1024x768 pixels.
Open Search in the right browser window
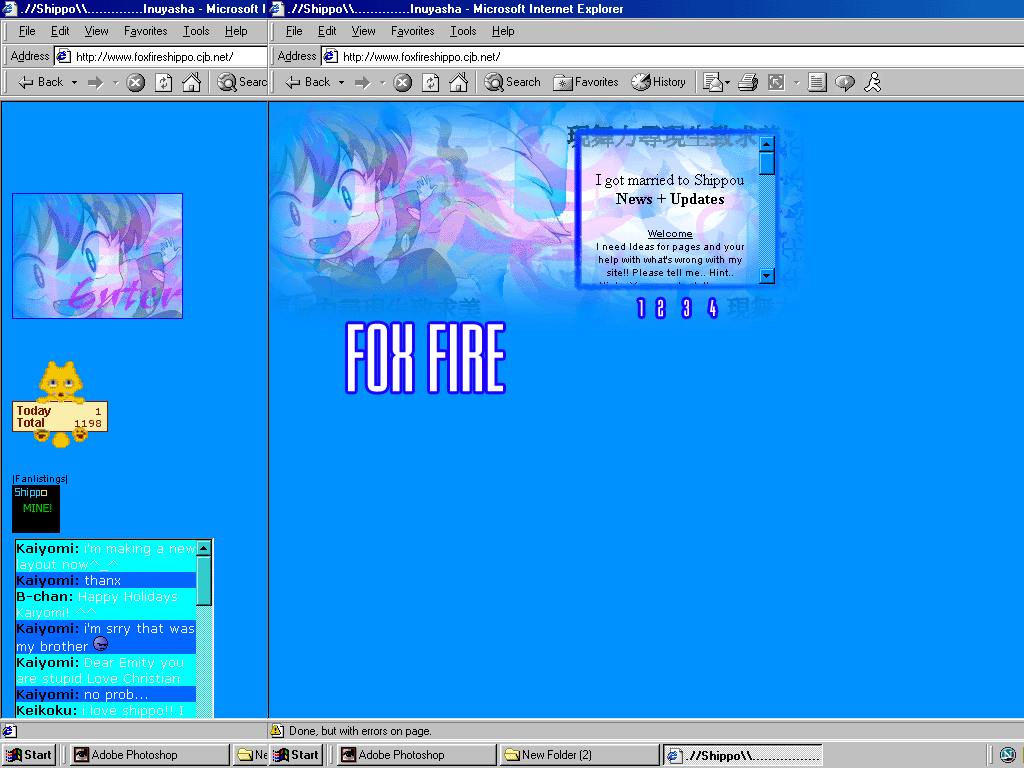[513, 82]
